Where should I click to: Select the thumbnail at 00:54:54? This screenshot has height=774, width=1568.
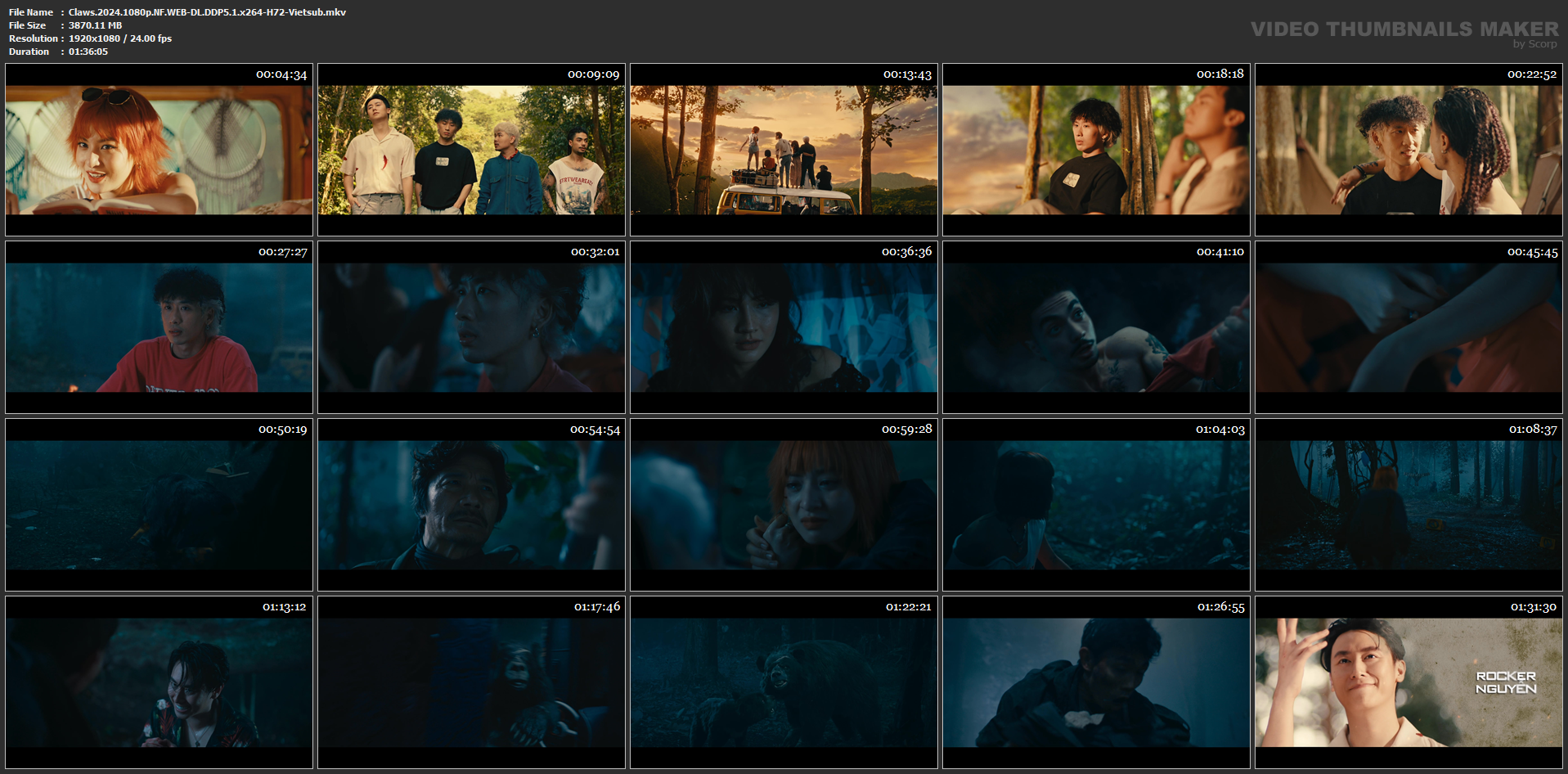click(x=471, y=505)
